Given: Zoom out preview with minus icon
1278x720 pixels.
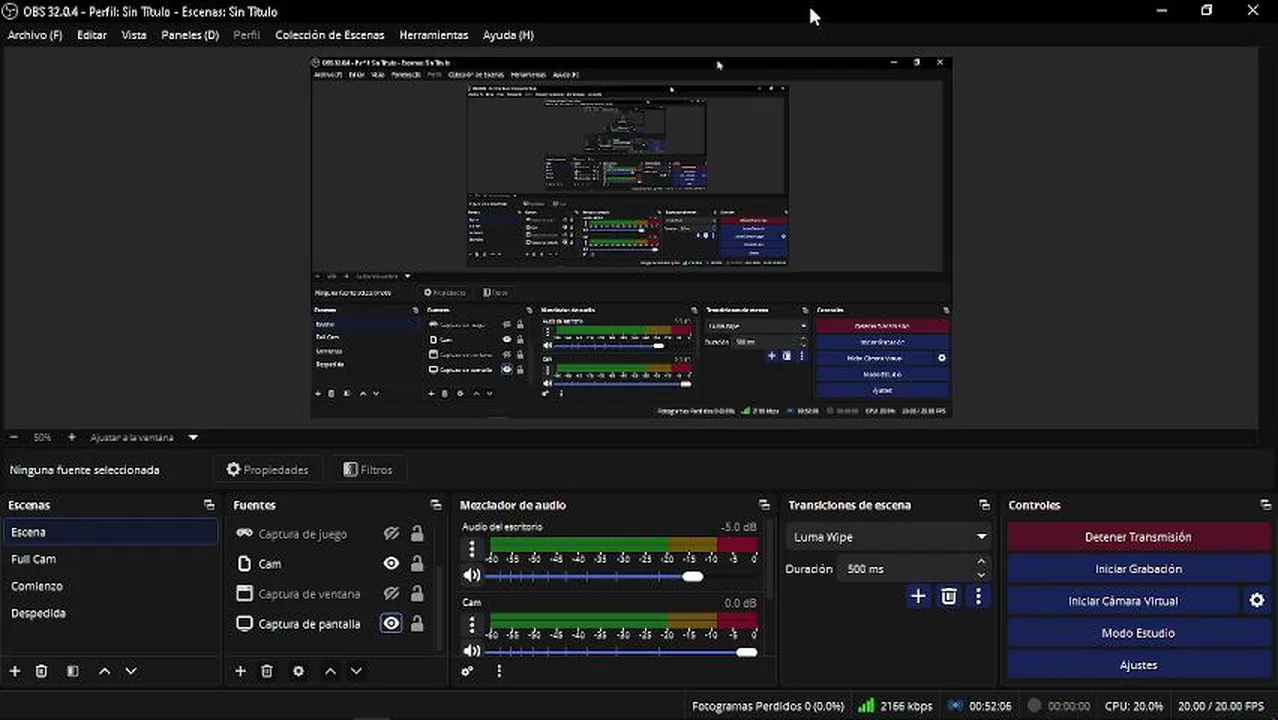Looking at the screenshot, I should coord(14,437).
